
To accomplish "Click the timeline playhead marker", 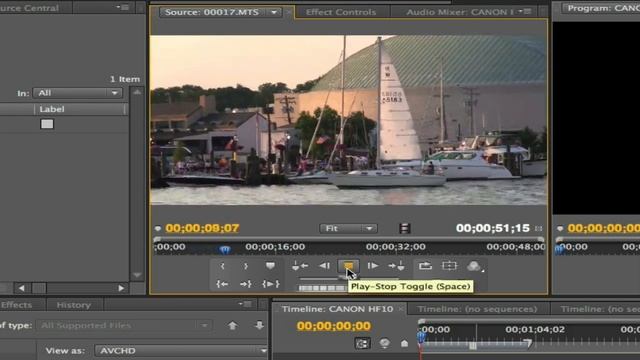I will (421, 337).
